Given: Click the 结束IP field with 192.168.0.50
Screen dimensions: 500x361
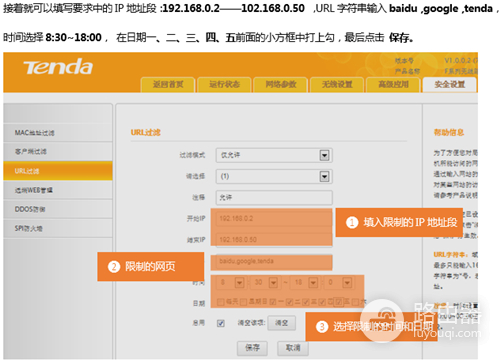Looking at the screenshot, I should click(274, 240).
